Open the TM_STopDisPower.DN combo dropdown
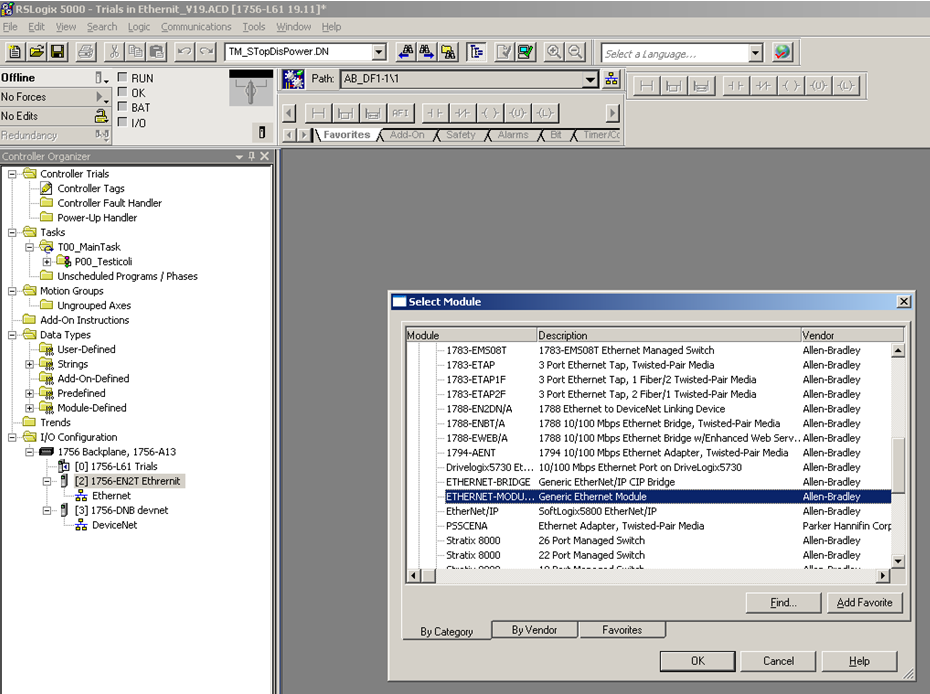930x694 pixels. [x=379, y=52]
